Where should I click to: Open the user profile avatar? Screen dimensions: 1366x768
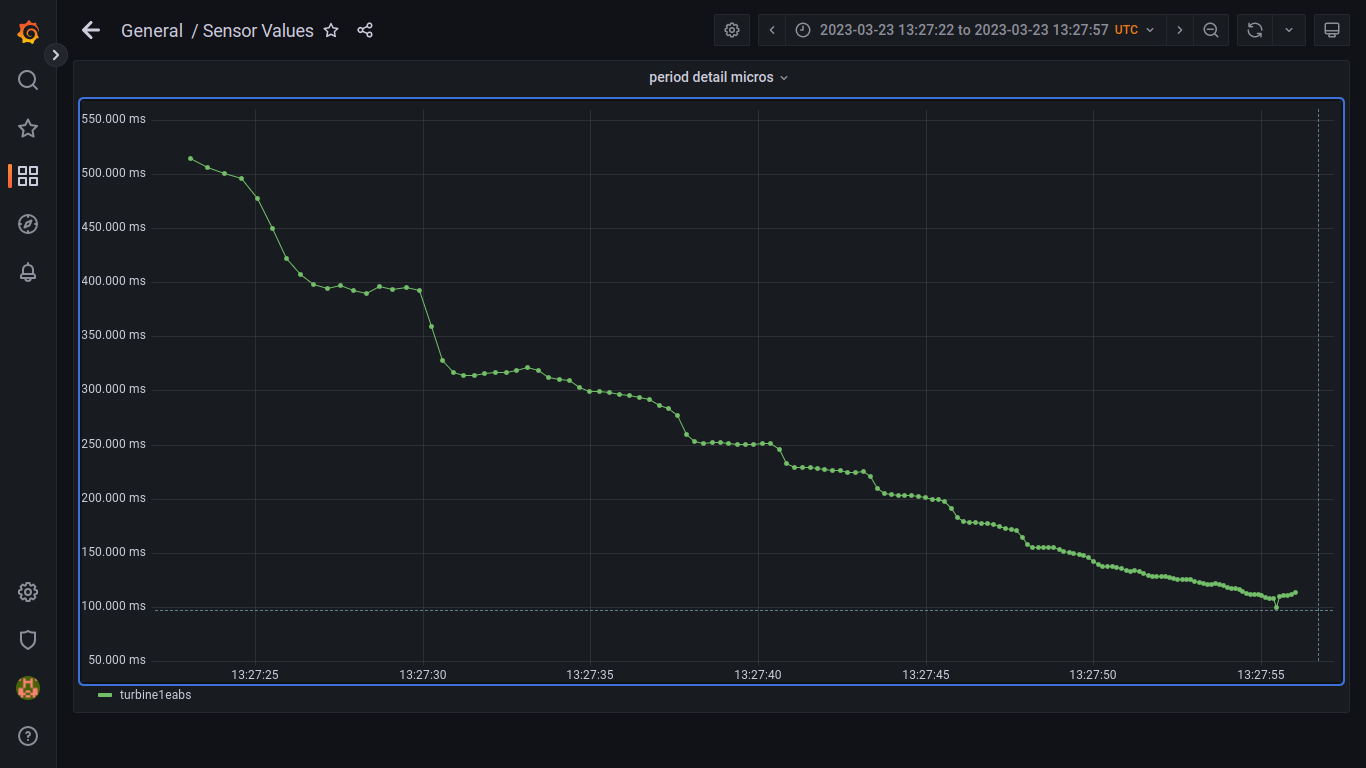[x=28, y=688]
